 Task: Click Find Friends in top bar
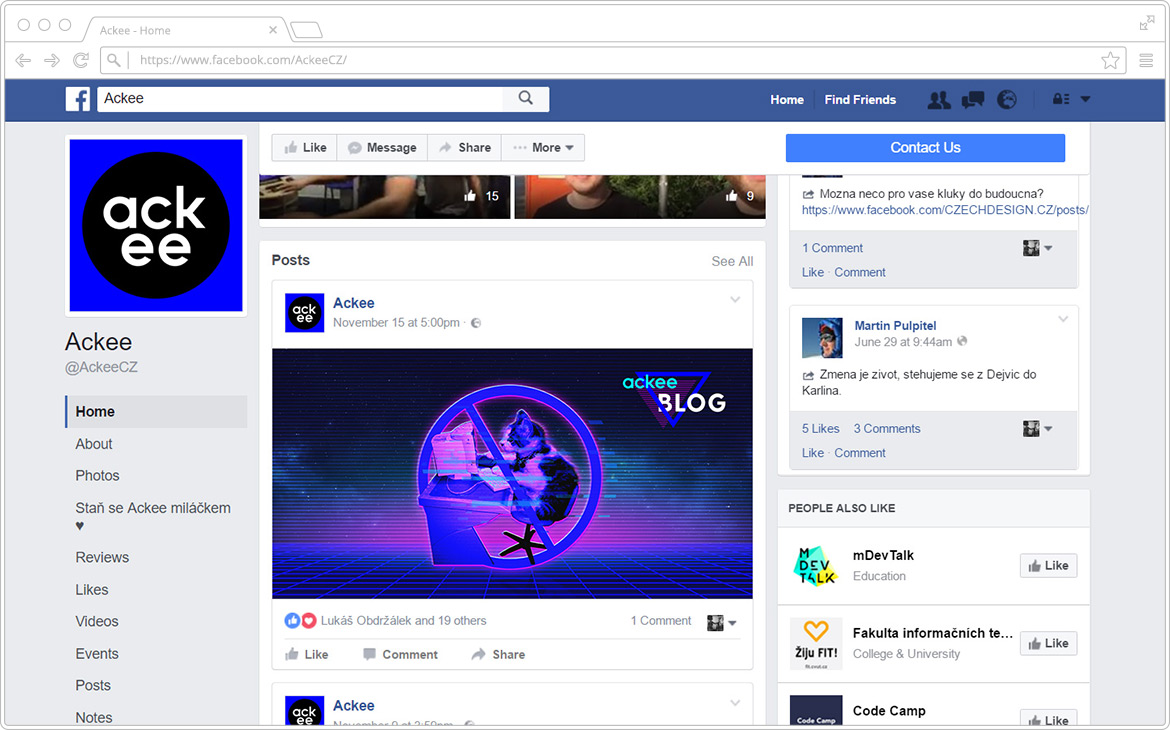coord(860,99)
